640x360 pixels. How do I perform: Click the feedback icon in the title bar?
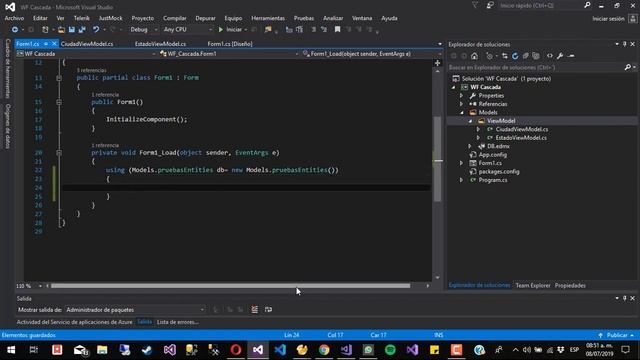tap(490, 5)
